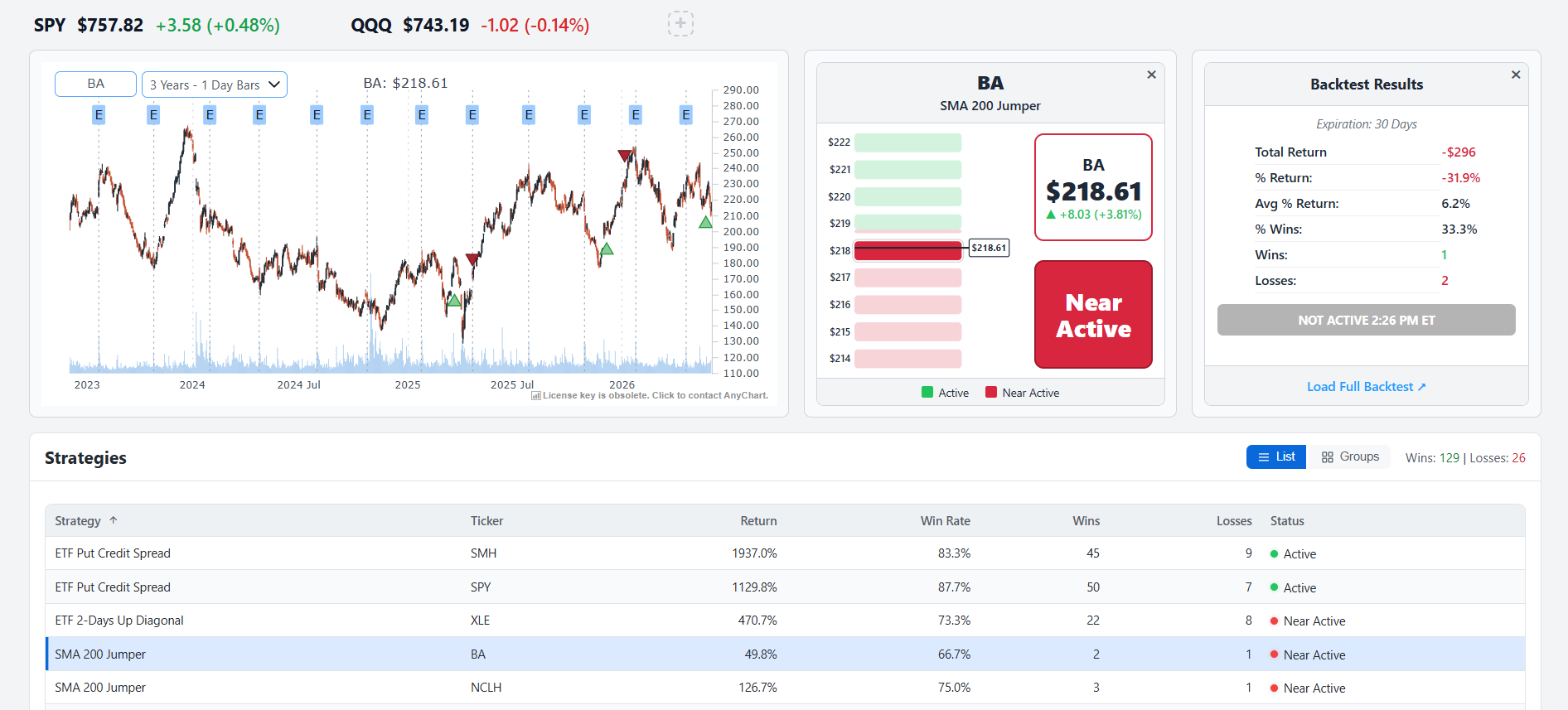Switch to List view
This screenshot has width=1568, height=710.
click(x=1276, y=457)
